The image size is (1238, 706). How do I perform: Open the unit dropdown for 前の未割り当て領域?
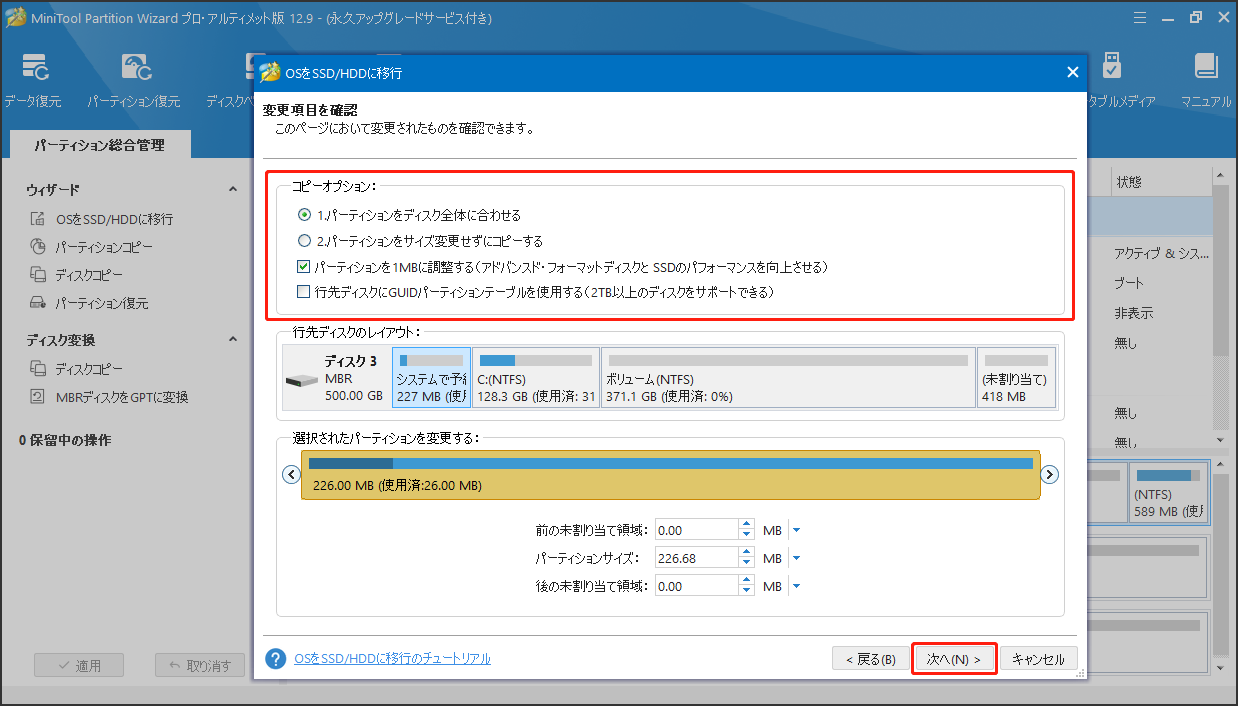796,531
